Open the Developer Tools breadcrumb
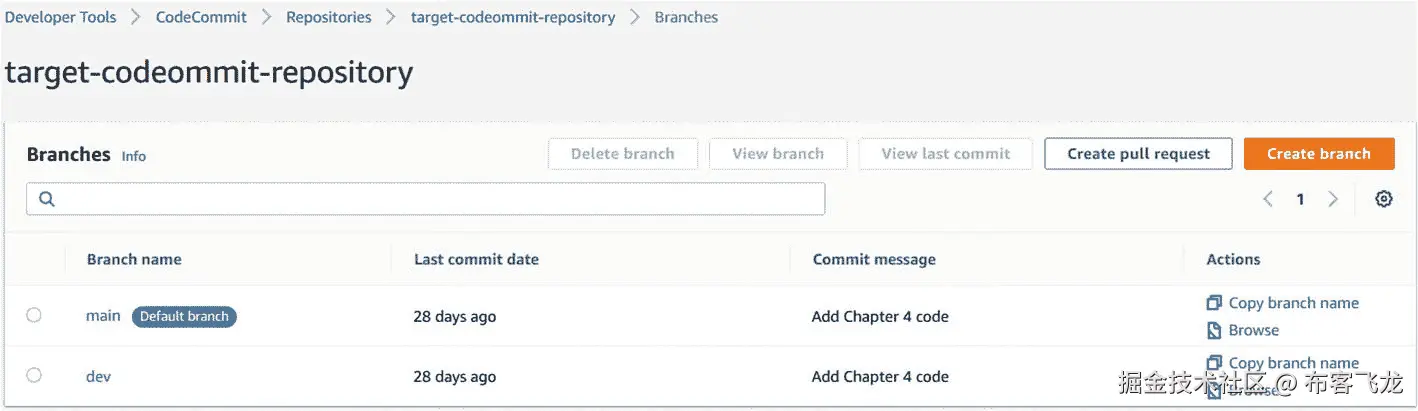The height and width of the screenshot is (411, 1418). coord(61,17)
